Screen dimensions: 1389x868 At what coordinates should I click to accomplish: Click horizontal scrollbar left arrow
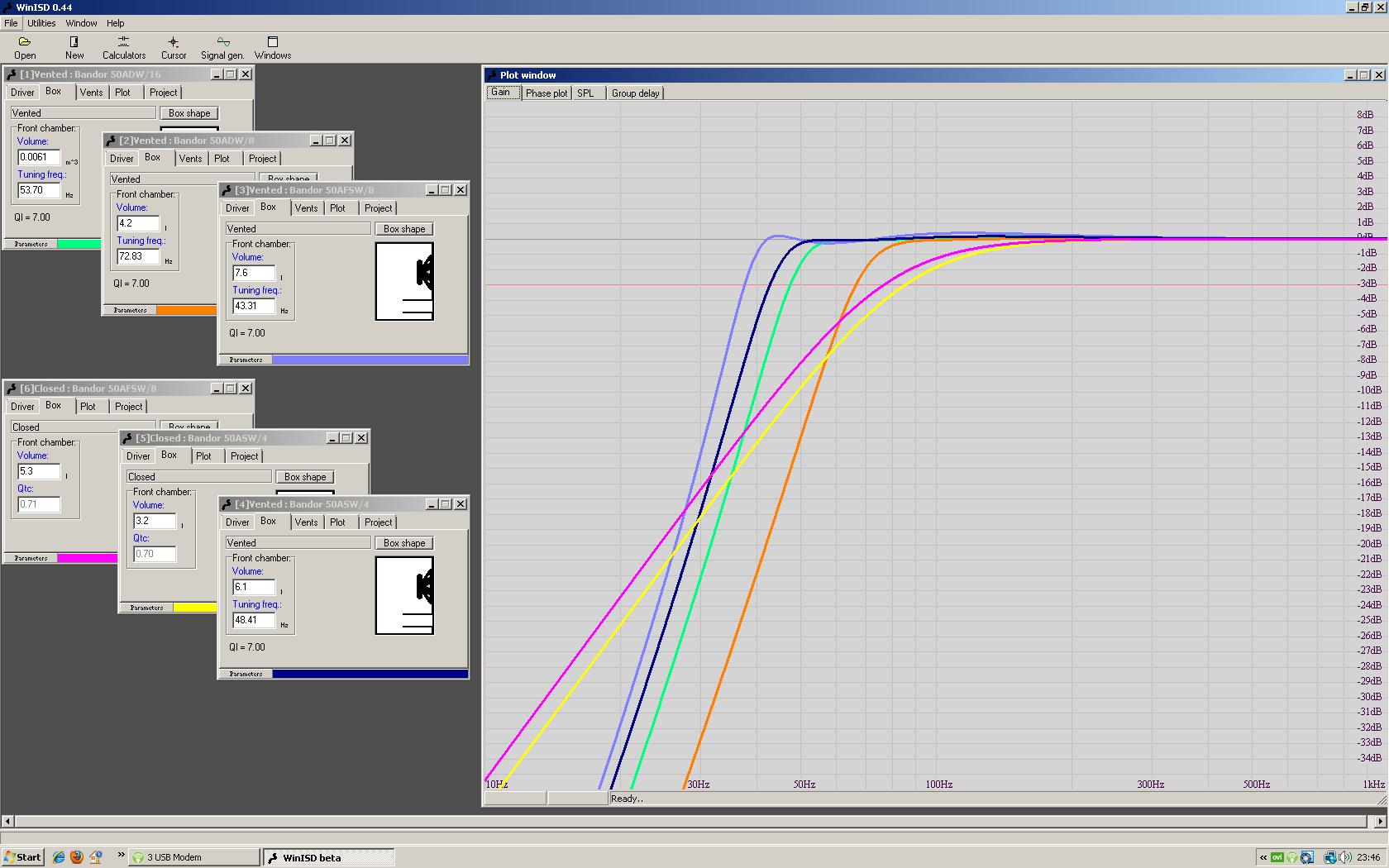tap(8, 822)
